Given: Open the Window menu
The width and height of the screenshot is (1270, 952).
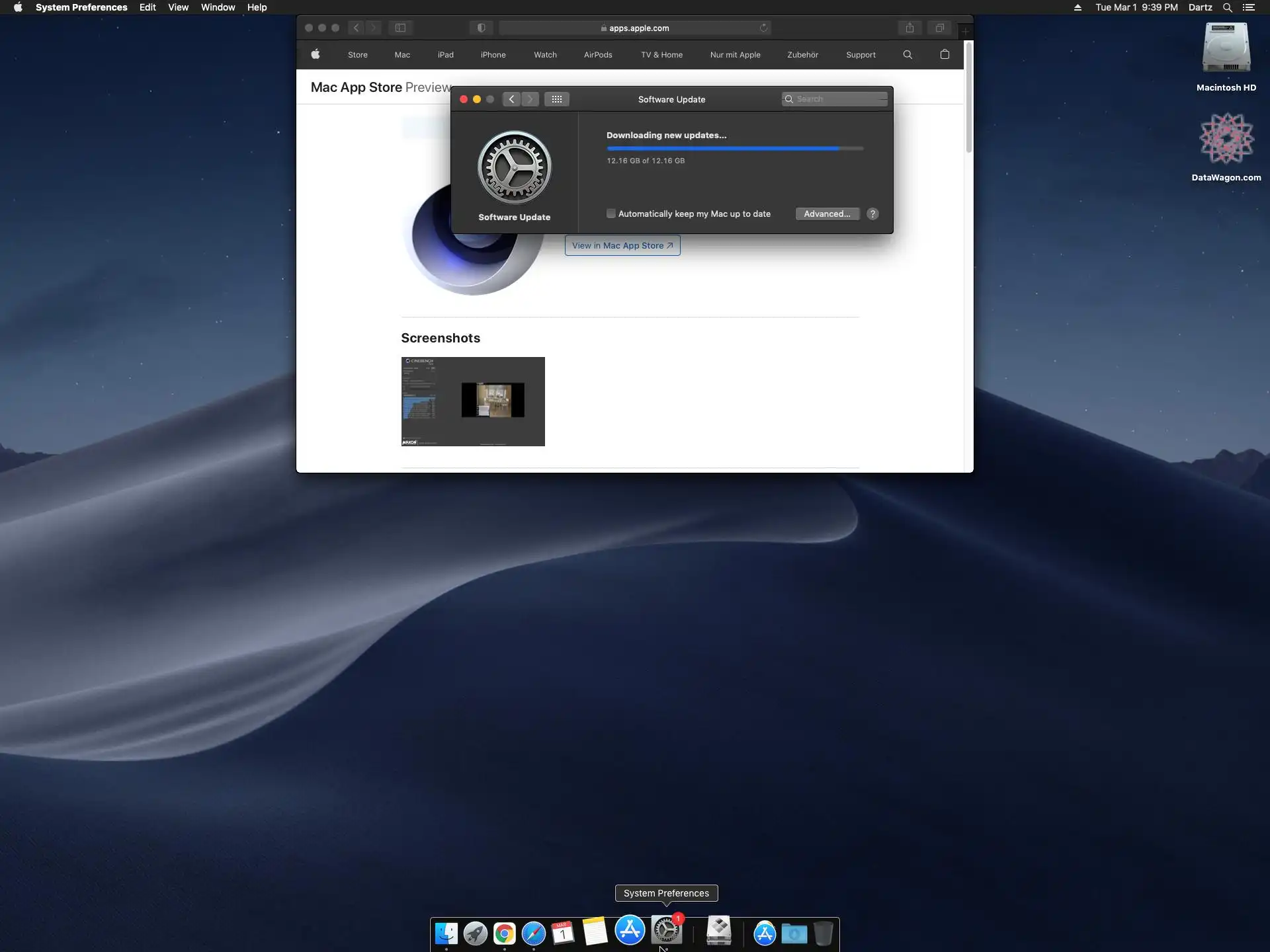Looking at the screenshot, I should tap(218, 7).
